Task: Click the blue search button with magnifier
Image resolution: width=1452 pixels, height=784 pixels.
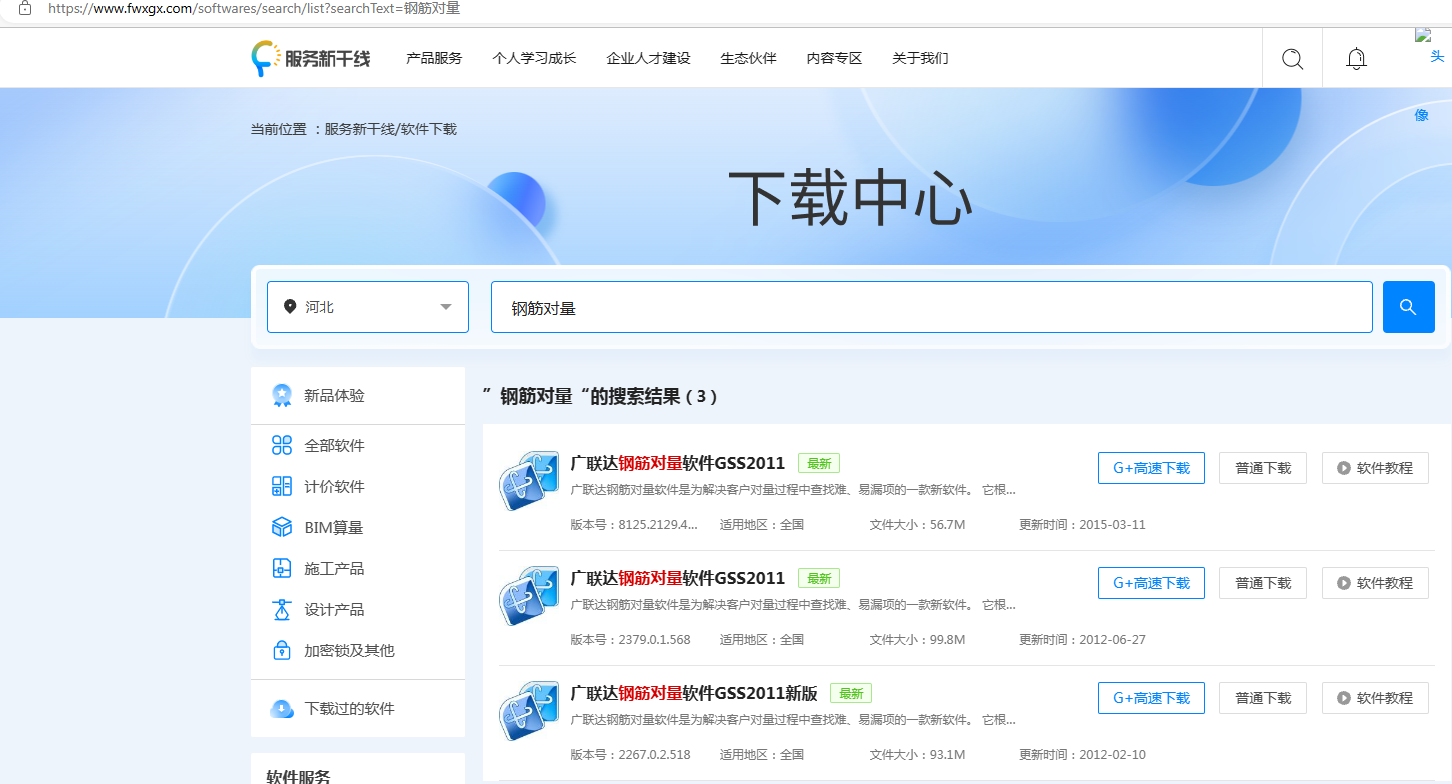Action: coord(1408,307)
